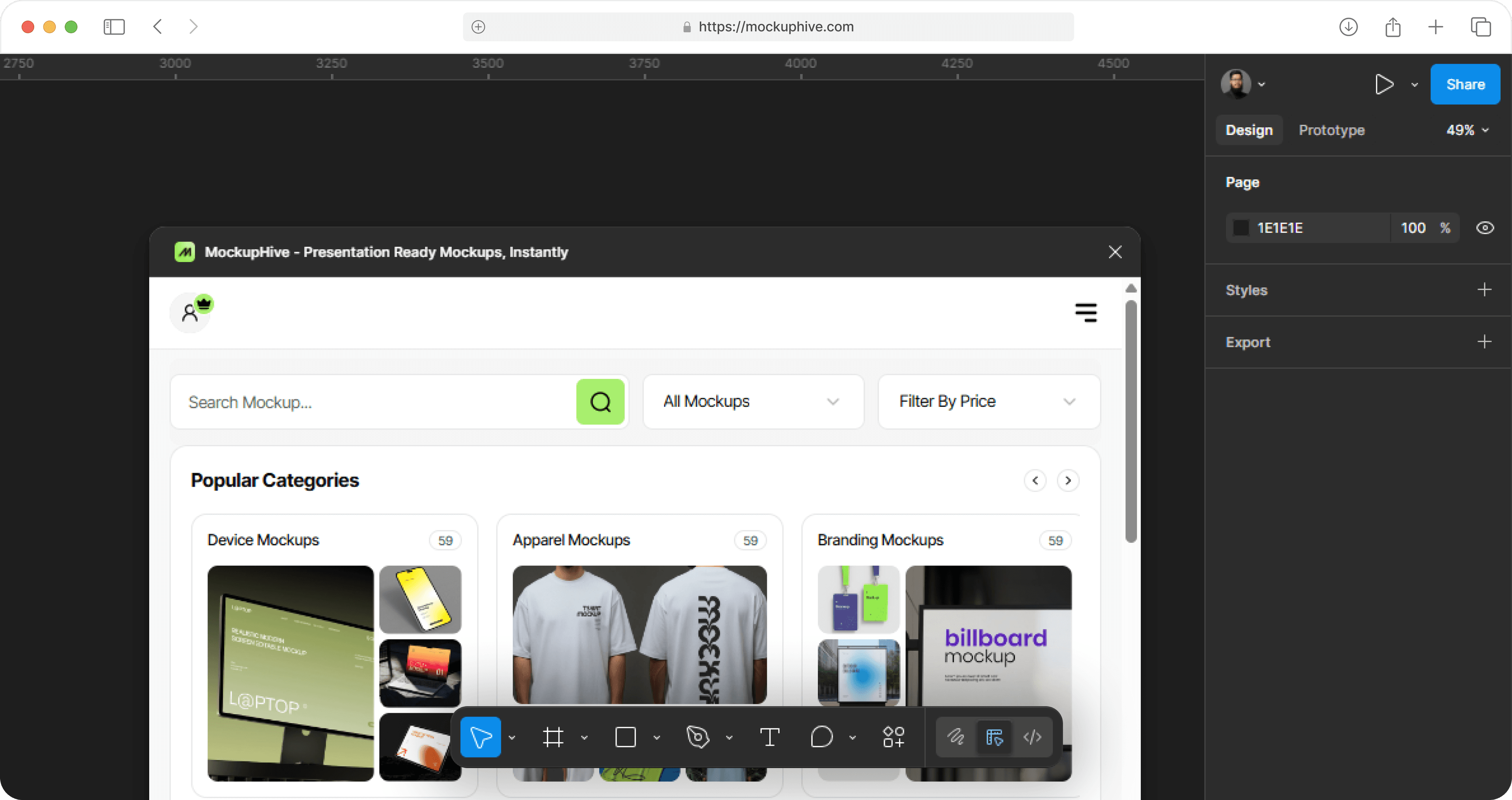Open the Actions components tool
Image resolution: width=1512 pixels, height=800 pixels.
coord(893,737)
